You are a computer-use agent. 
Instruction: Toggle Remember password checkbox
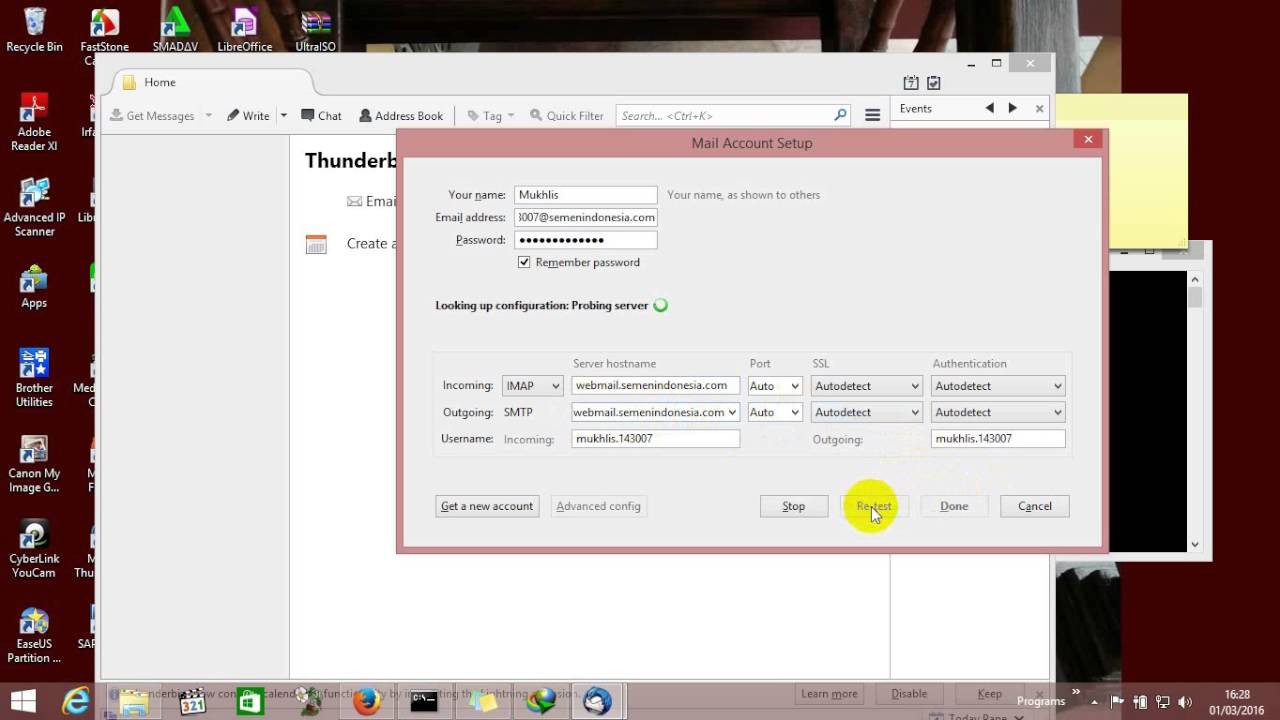[x=524, y=262]
